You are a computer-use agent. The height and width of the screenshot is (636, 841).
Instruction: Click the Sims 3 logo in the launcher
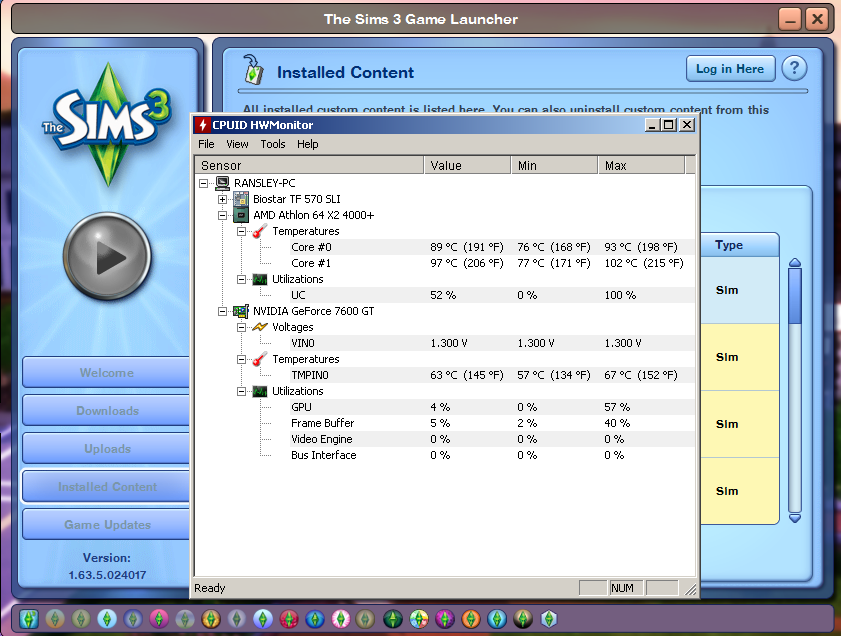coord(107,123)
